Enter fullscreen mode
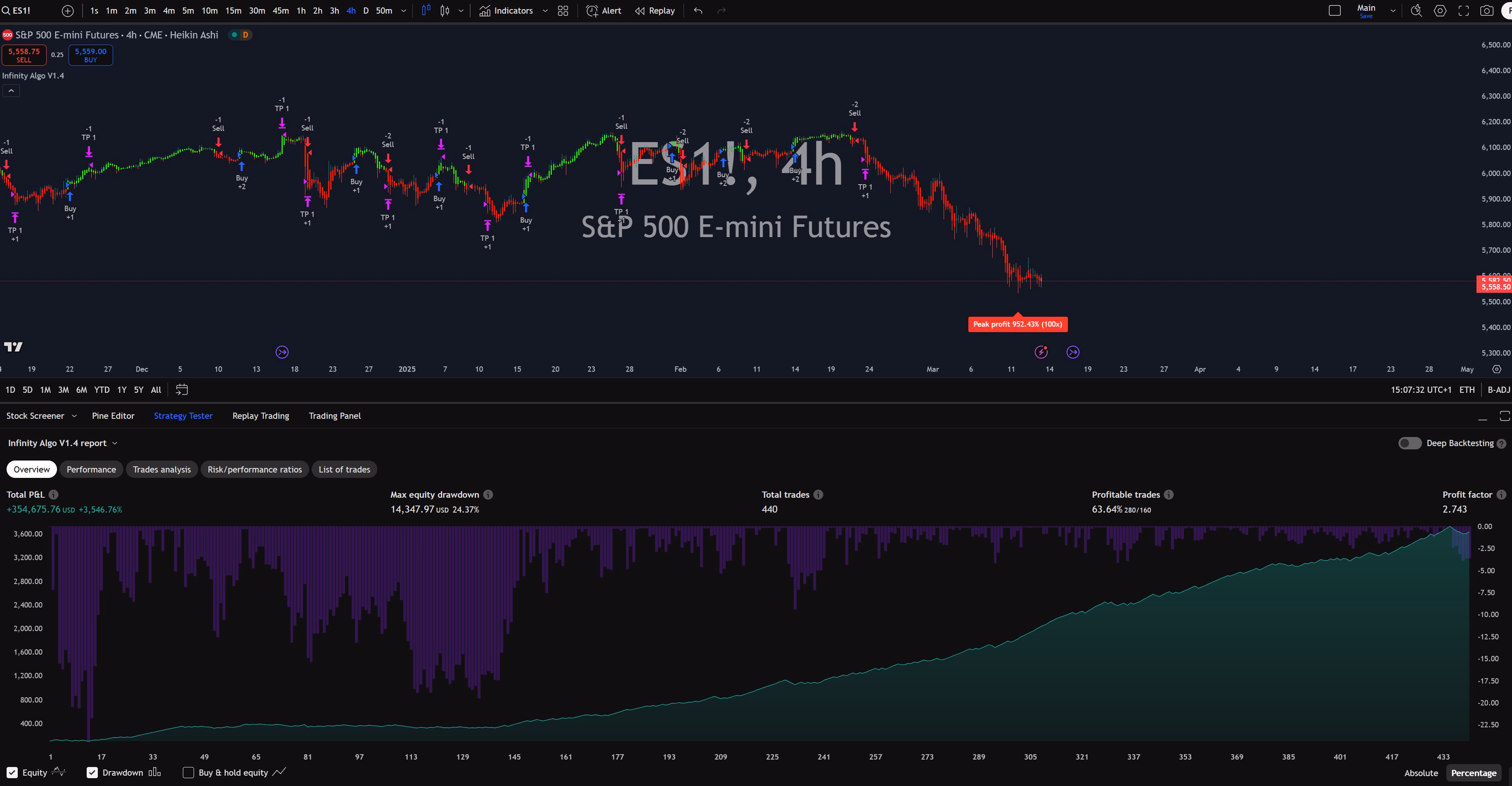Image resolution: width=1512 pixels, height=786 pixels. 1463,11
